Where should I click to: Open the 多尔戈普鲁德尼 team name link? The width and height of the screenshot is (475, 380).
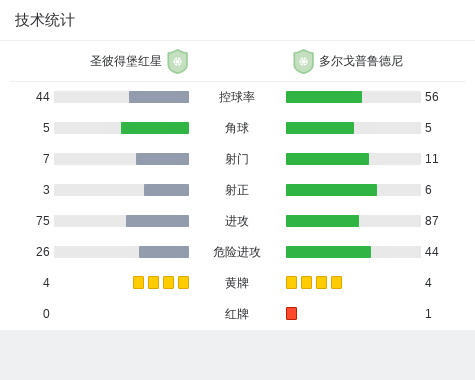tap(361, 61)
